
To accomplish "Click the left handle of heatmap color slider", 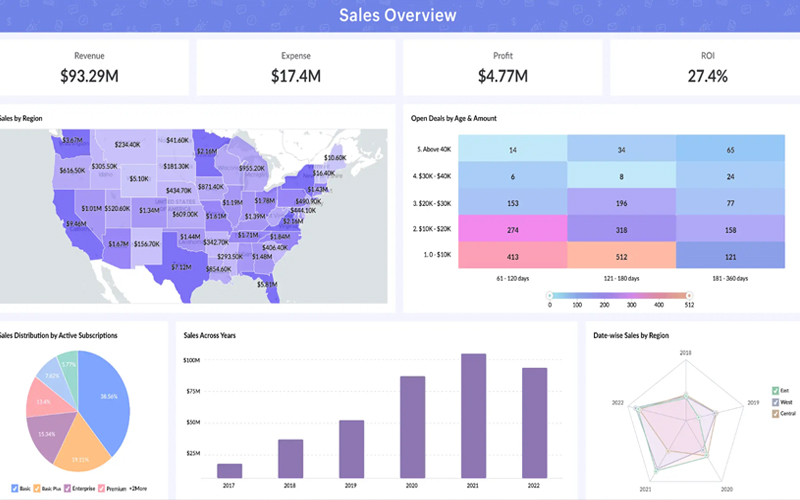I will click(x=551, y=295).
